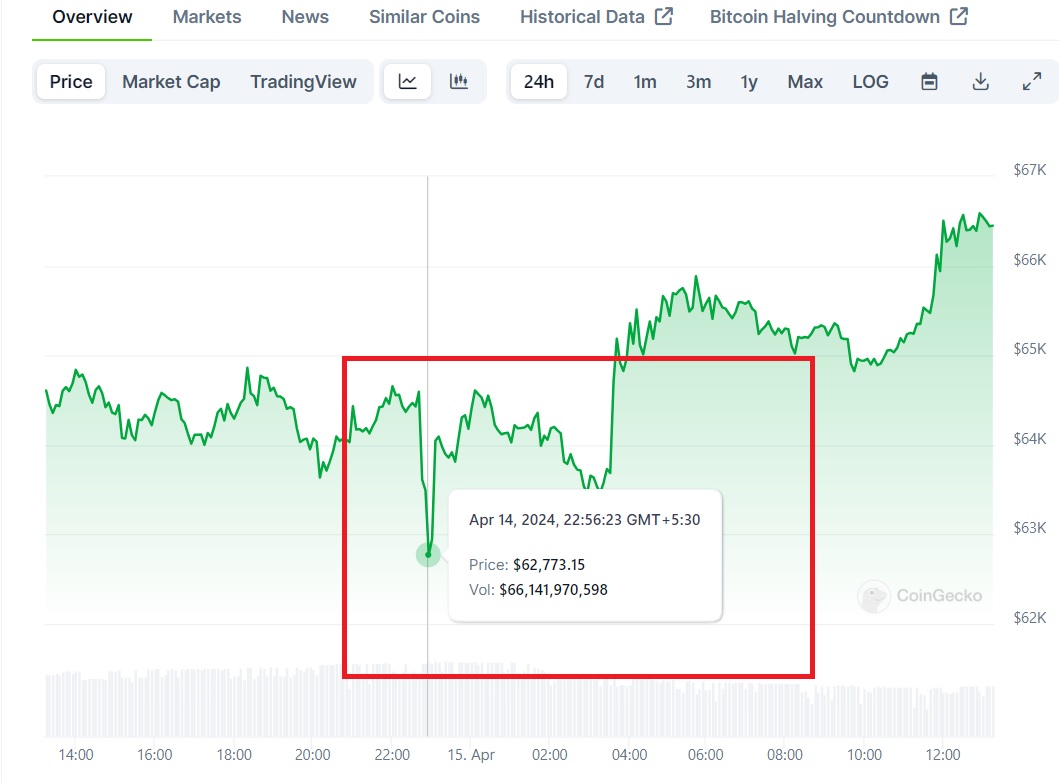Switch chart to Market Cap view
The width and height of the screenshot is (1059, 783).
(x=171, y=82)
